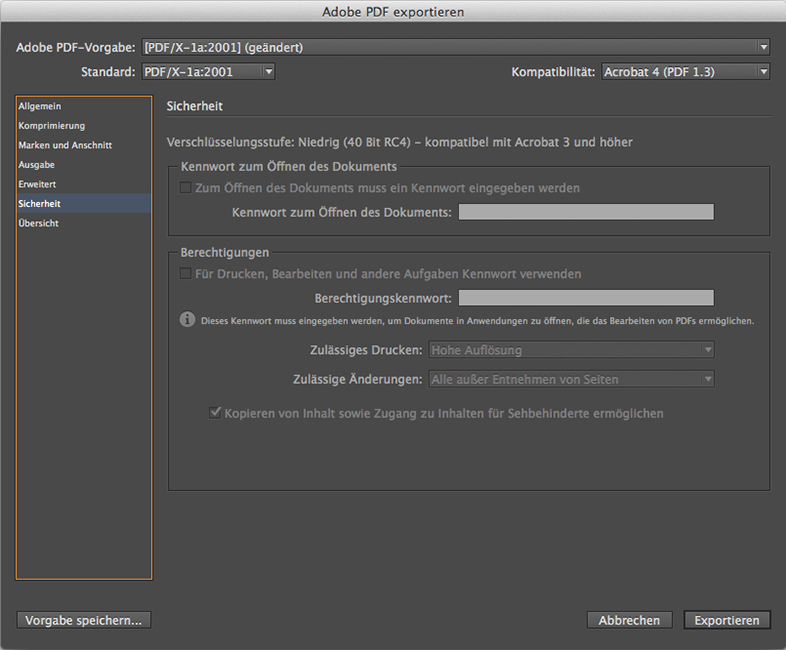Click the Verschlüsselungsstufe Niedrig text line
The width and height of the screenshot is (786, 650).
point(400,142)
